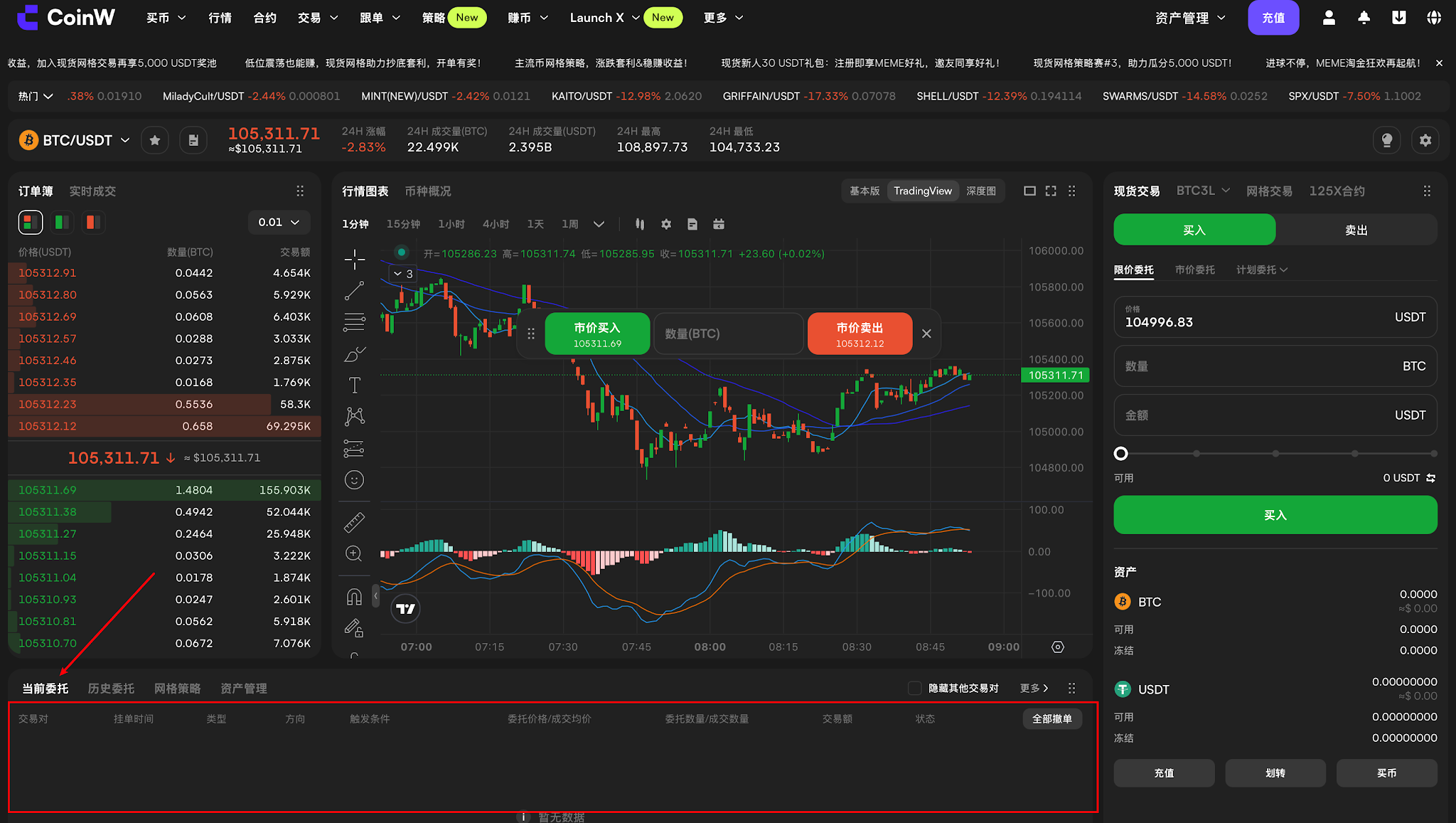
Task: Click the market buy button at 105311.69
Action: [x=597, y=334]
